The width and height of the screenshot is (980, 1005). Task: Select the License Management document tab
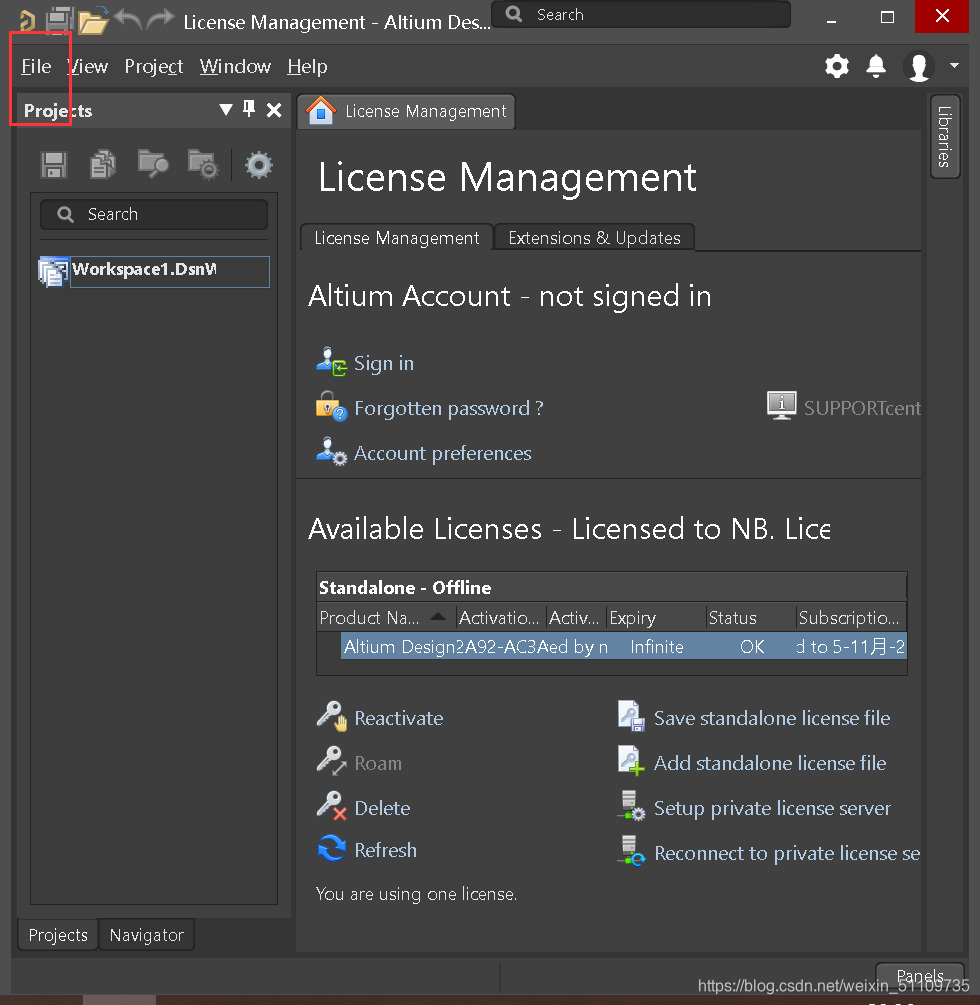click(x=406, y=112)
